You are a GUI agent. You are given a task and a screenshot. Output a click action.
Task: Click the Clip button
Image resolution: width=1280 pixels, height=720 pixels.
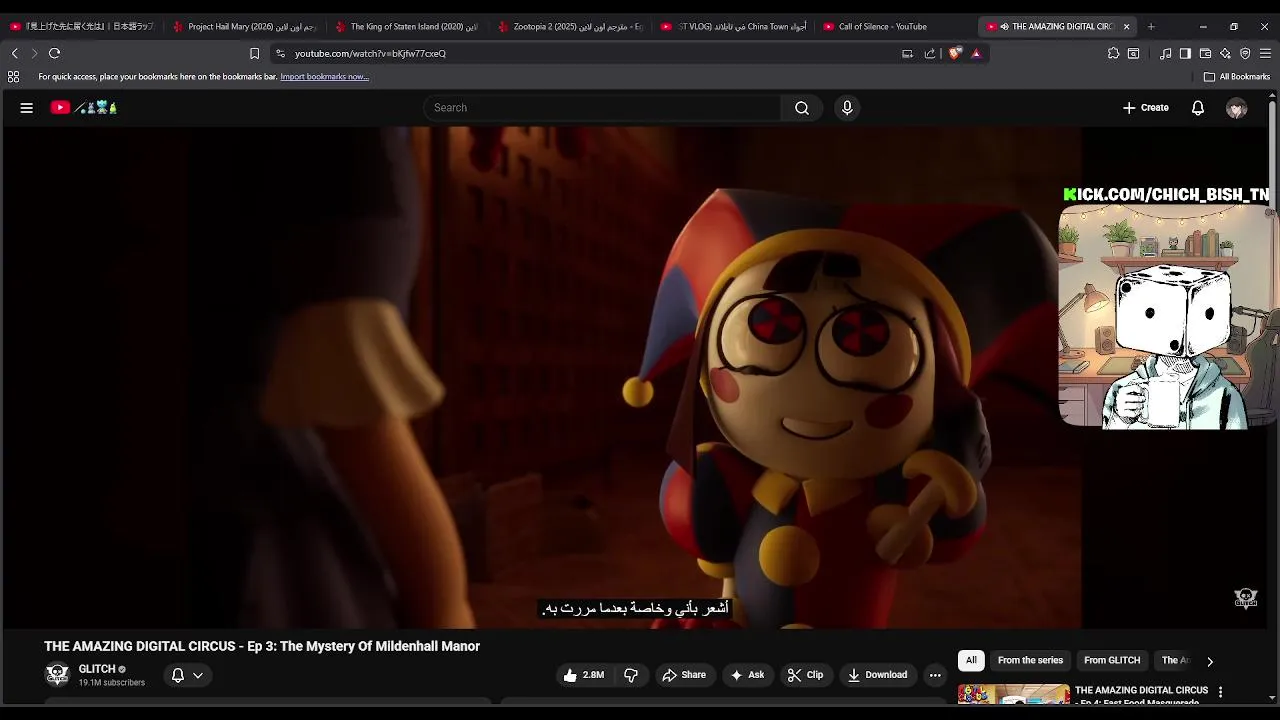coord(806,675)
